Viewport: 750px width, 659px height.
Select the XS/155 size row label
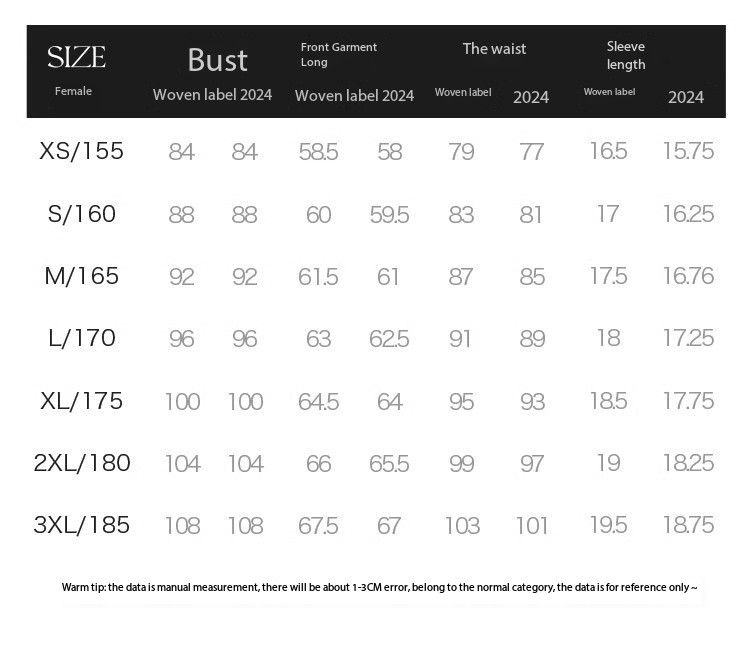(81, 151)
